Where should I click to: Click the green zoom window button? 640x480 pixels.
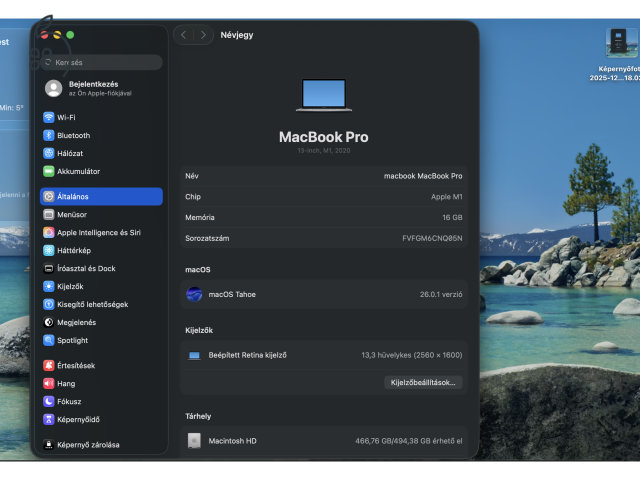click(x=70, y=35)
